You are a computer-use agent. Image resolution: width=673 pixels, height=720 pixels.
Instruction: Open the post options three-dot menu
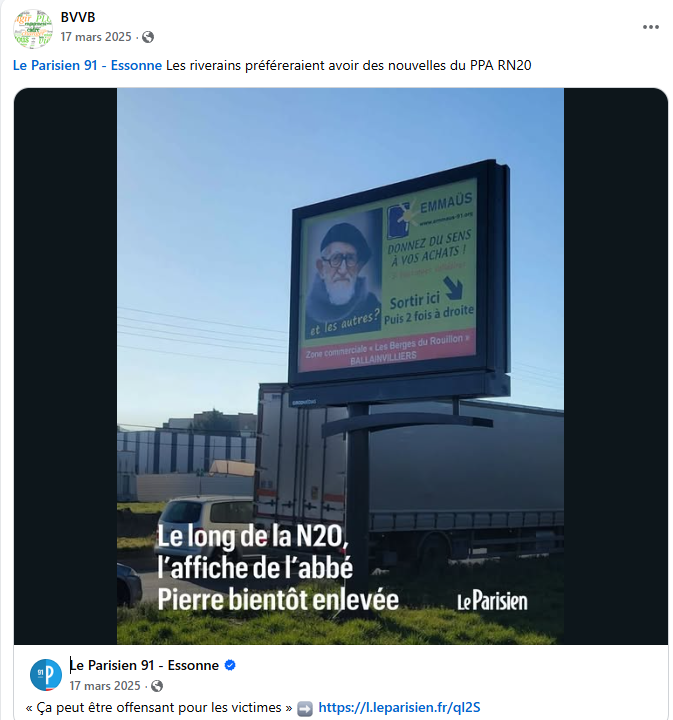tap(651, 27)
